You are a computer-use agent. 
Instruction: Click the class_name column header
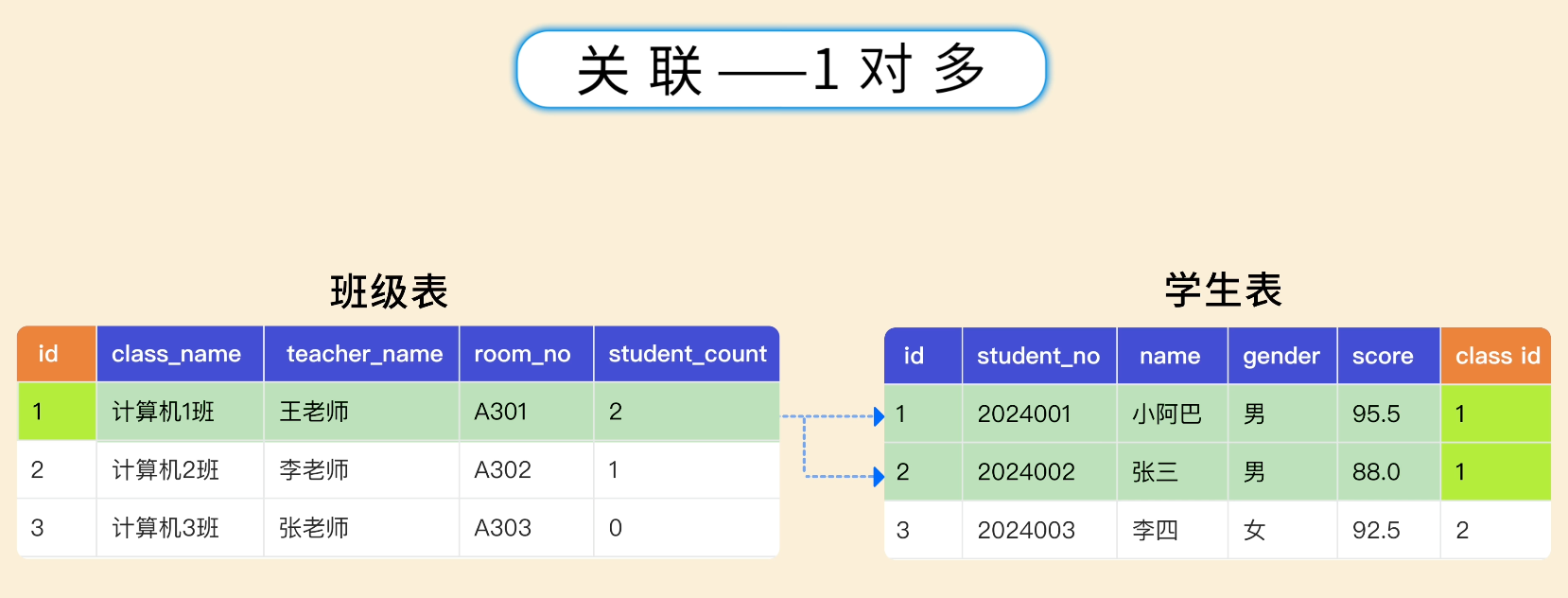pyautogui.click(x=177, y=354)
